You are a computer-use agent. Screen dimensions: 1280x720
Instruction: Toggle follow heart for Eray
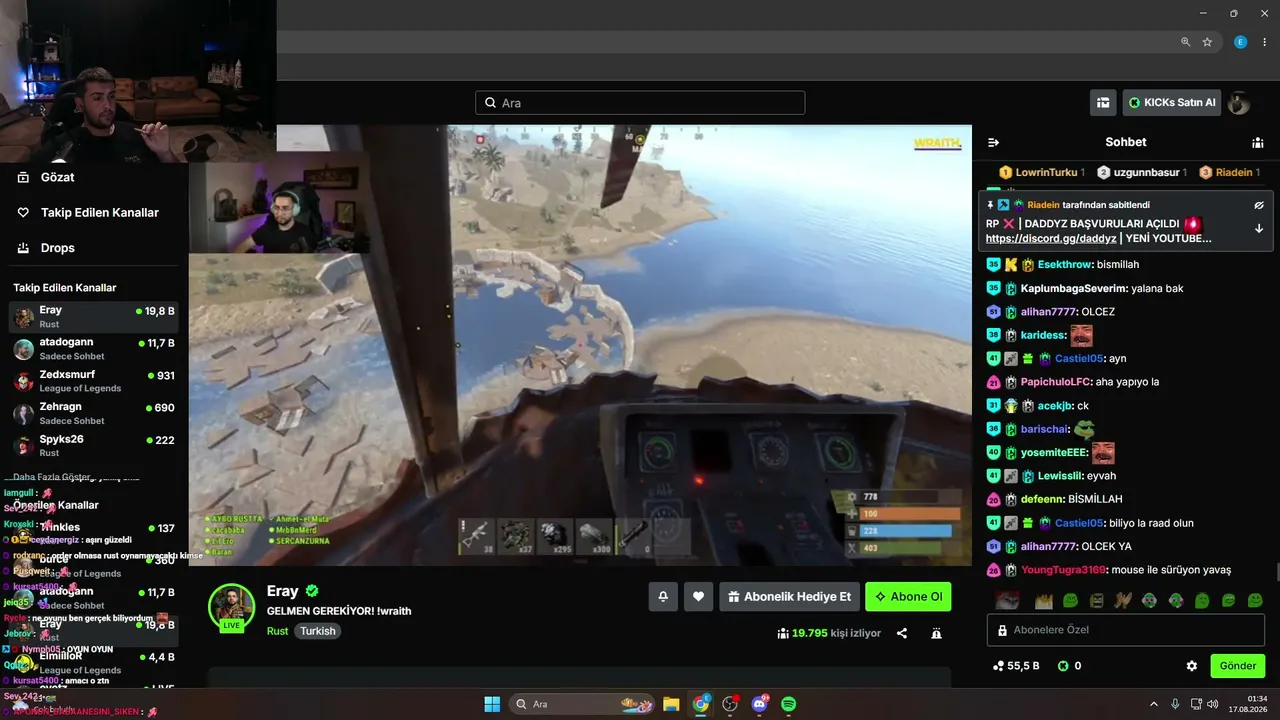(699, 597)
